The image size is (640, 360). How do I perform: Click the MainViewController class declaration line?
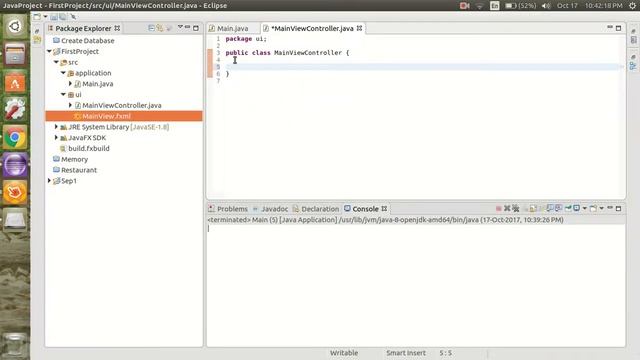pyautogui.click(x=287, y=53)
